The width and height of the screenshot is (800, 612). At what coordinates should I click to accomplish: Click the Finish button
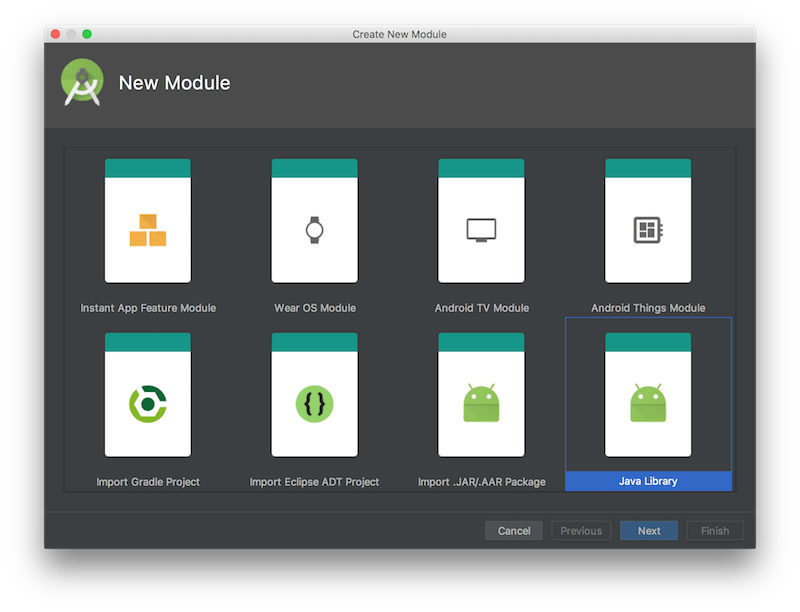tap(715, 531)
